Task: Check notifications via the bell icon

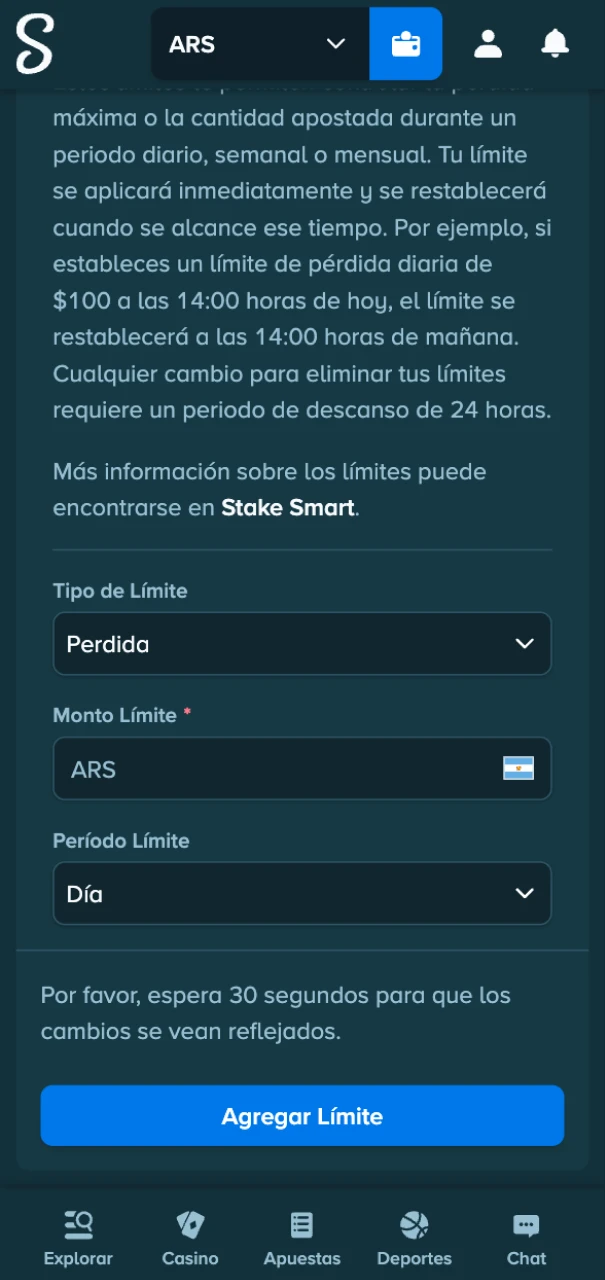Action: click(x=554, y=43)
